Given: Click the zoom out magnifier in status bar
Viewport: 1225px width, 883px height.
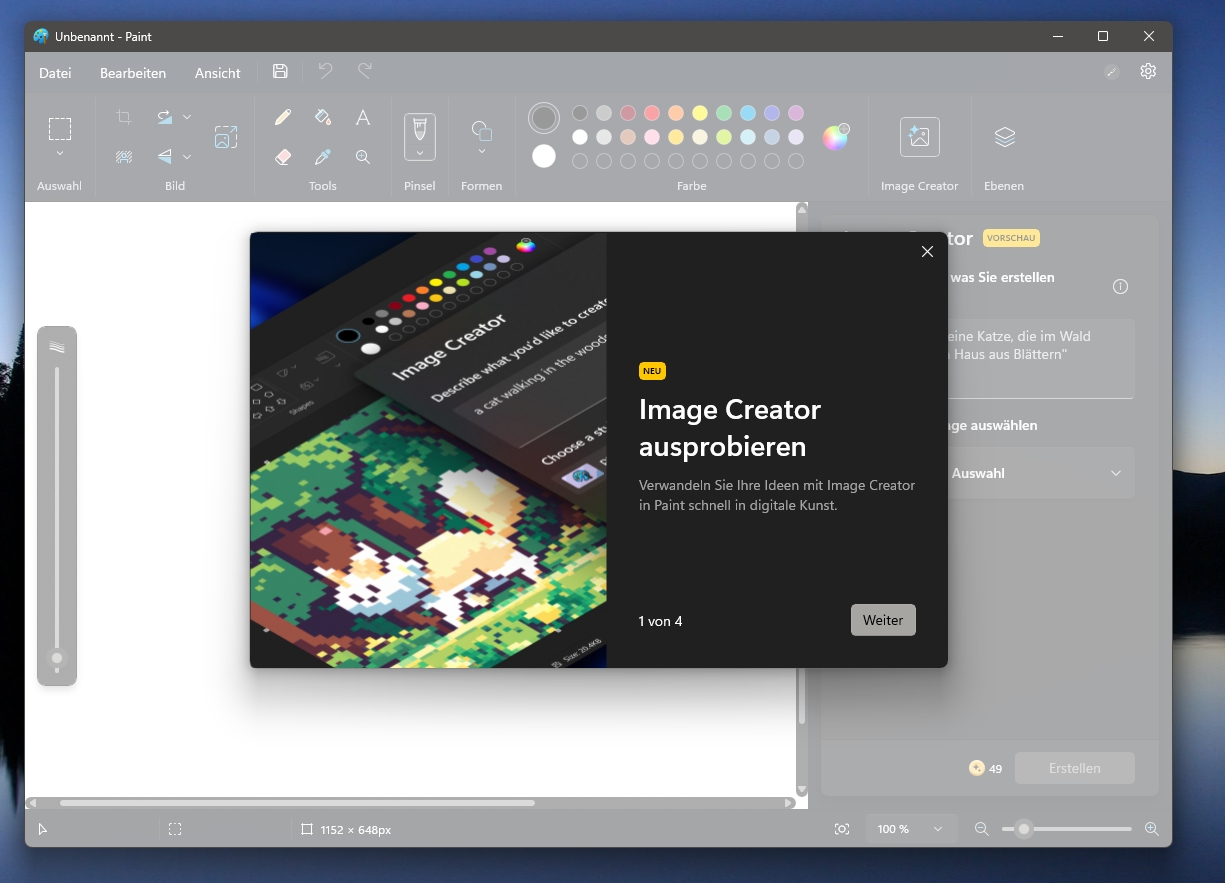Looking at the screenshot, I should tap(982, 829).
